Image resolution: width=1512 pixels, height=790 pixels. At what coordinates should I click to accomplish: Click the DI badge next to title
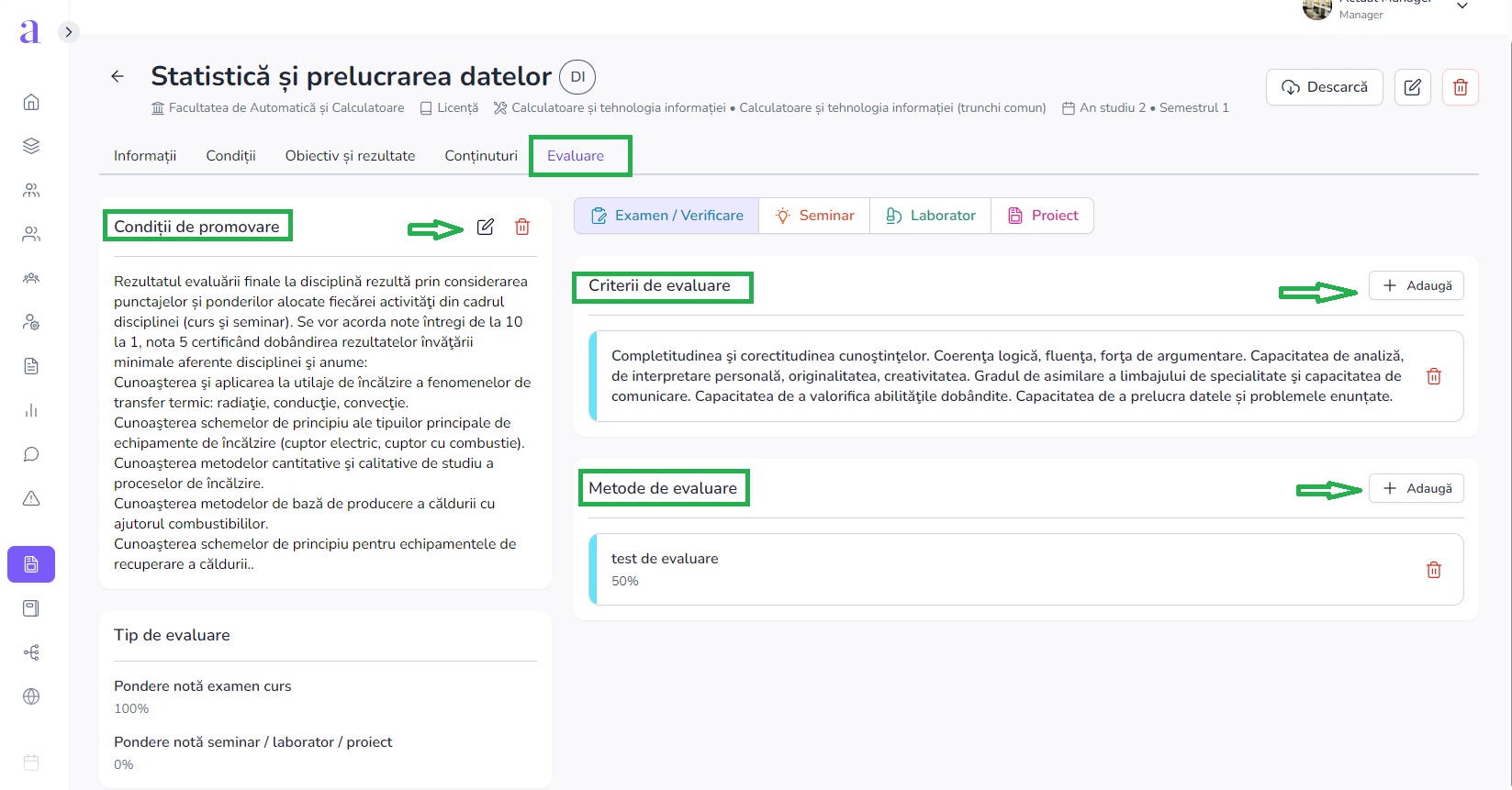pyautogui.click(x=577, y=77)
